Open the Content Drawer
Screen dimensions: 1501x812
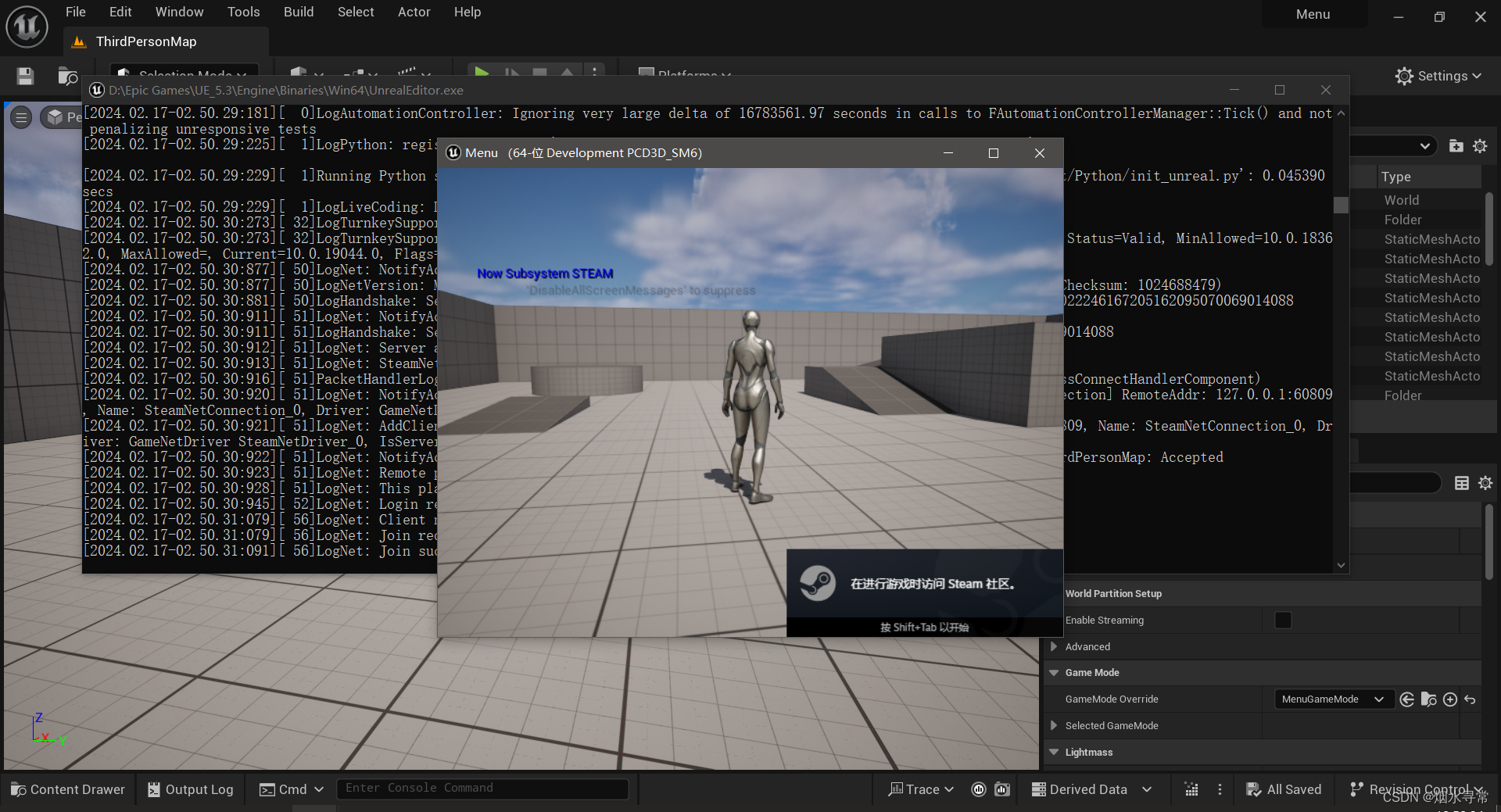68,789
